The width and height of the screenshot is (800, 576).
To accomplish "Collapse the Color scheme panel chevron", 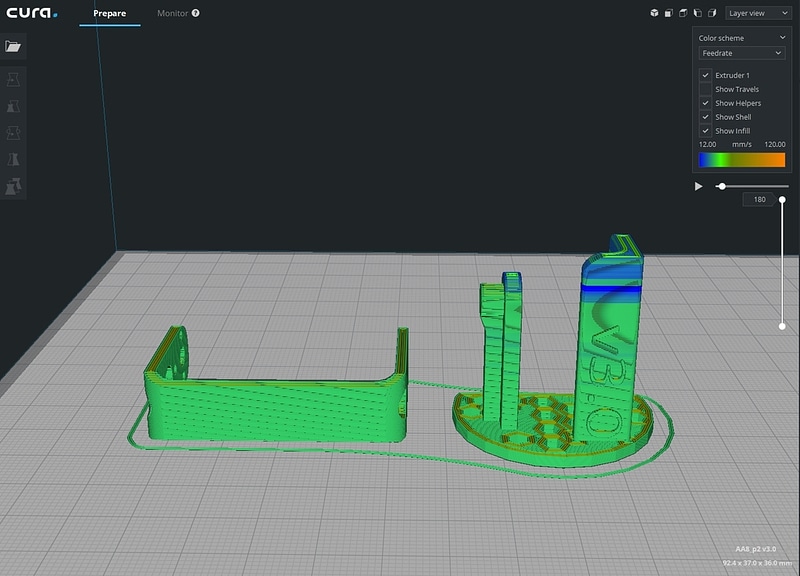I will pyautogui.click(x=782, y=38).
